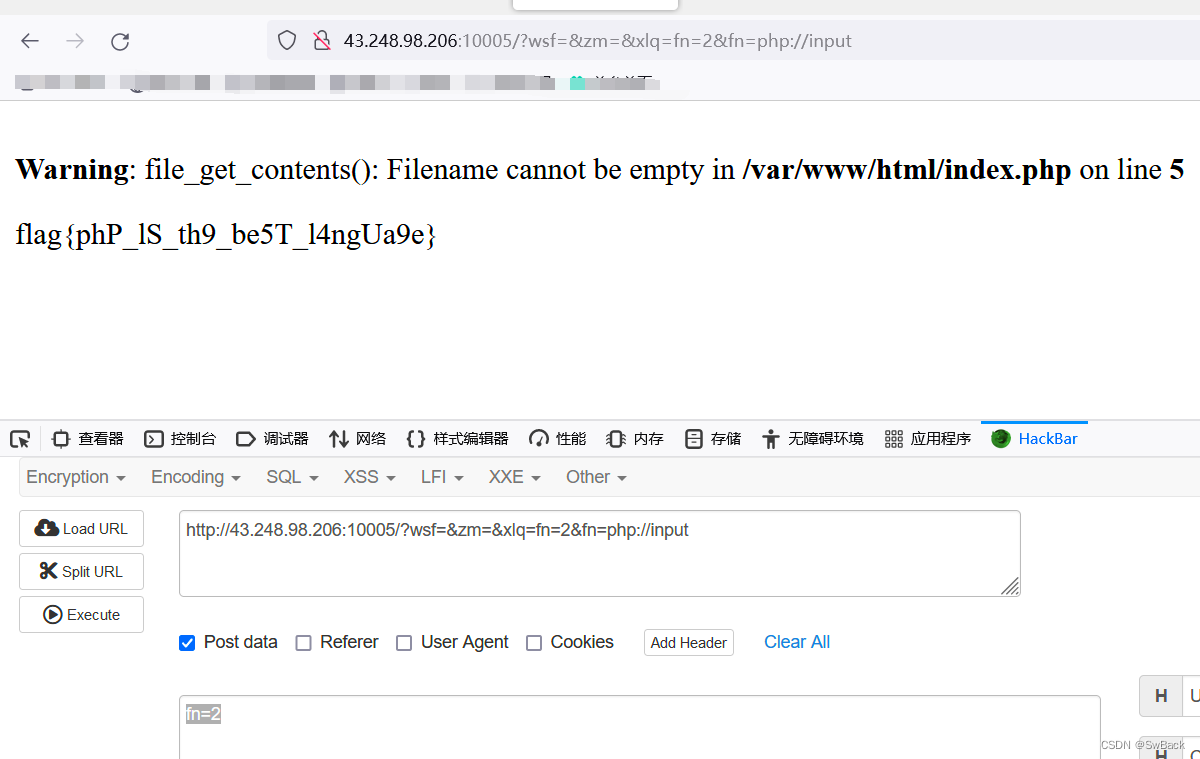This screenshot has width=1200, height=759.
Task: Click the Load URL button
Action: (81, 529)
